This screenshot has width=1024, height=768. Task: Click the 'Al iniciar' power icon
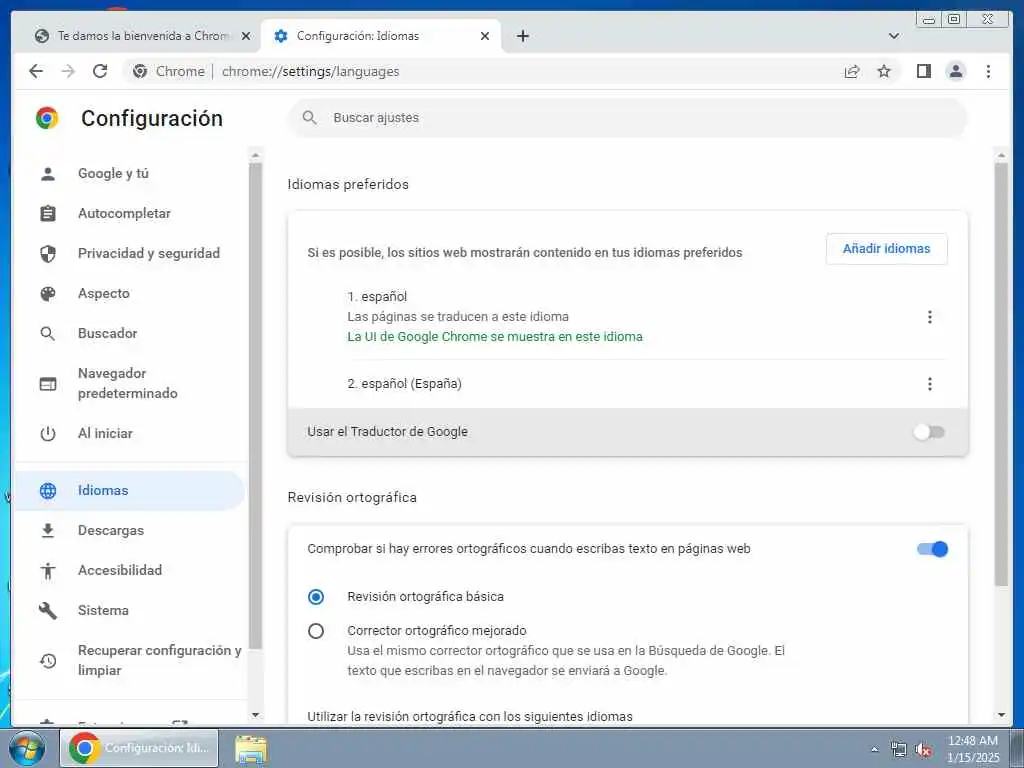pyautogui.click(x=48, y=434)
